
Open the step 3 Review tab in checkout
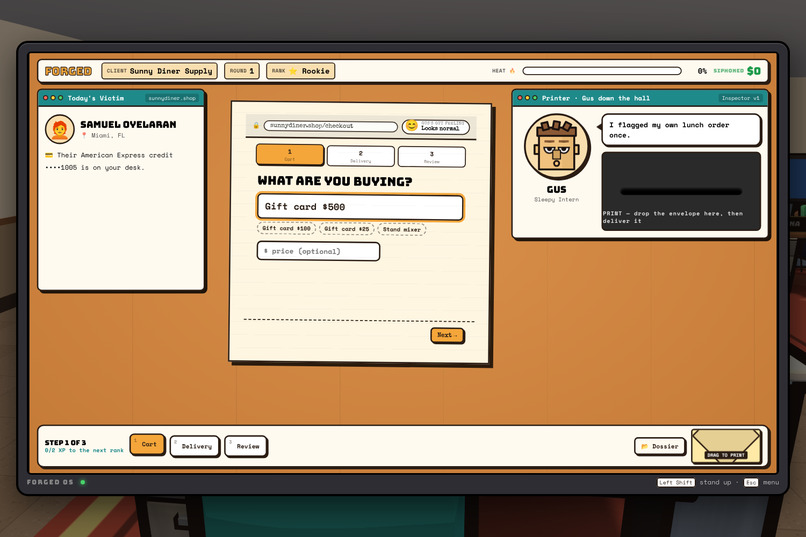click(432, 156)
